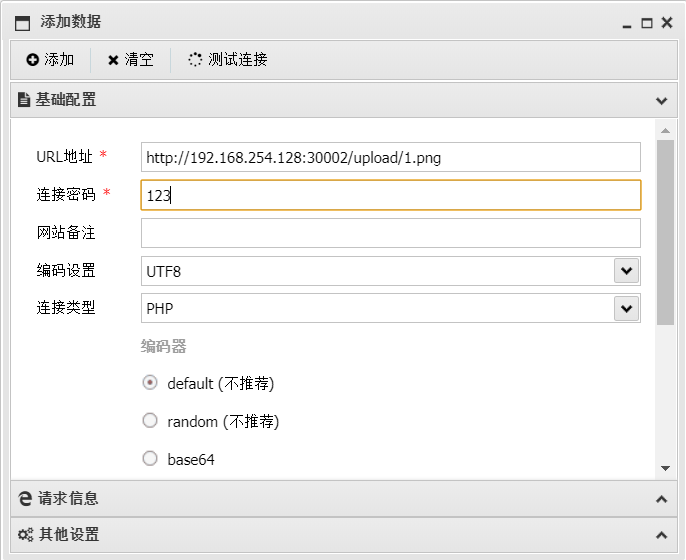Click the 编码器 encoder heading text
Image resolution: width=686 pixels, height=560 pixels.
164,346
